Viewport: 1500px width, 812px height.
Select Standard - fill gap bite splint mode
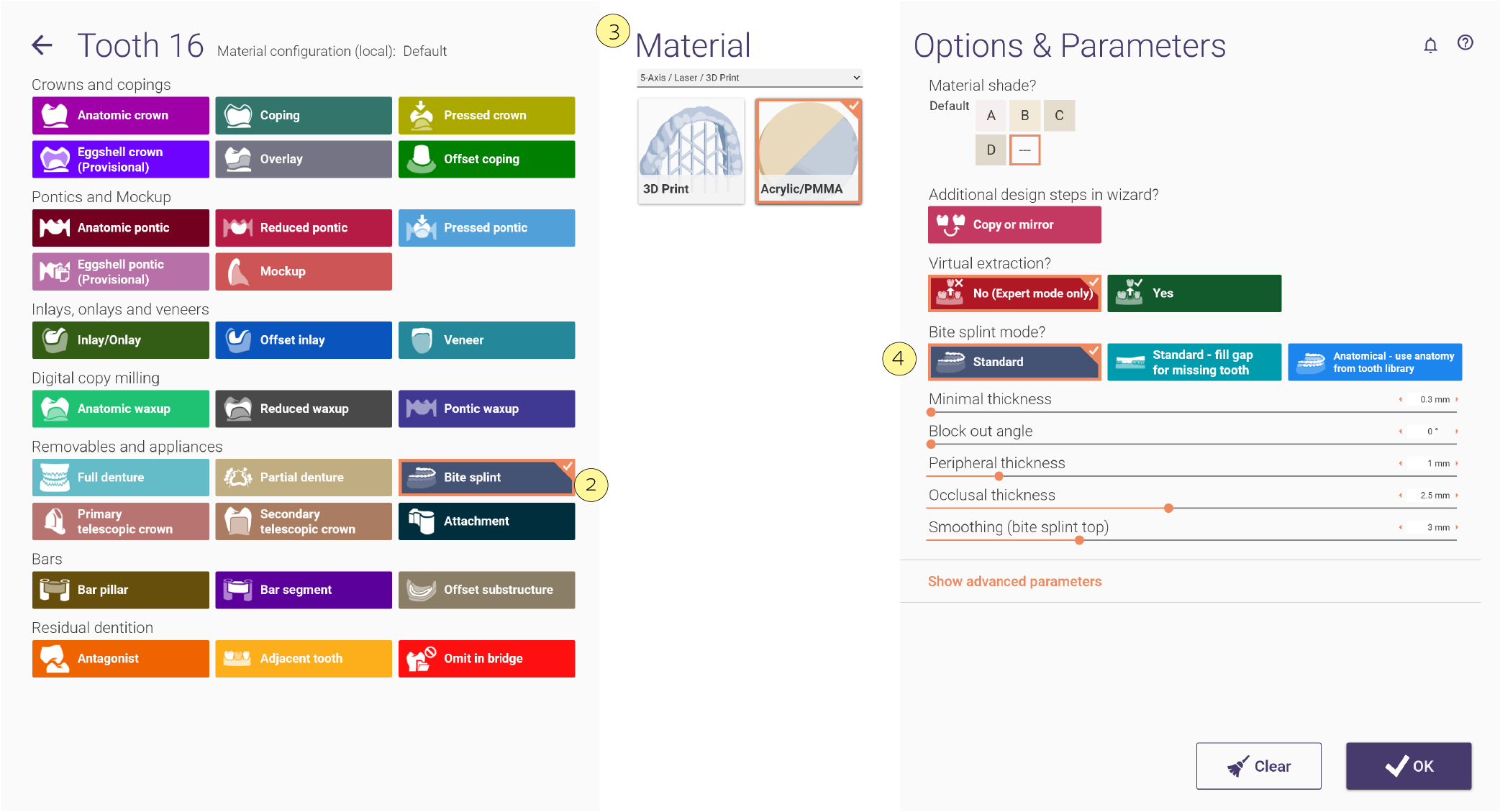pyautogui.click(x=1194, y=362)
